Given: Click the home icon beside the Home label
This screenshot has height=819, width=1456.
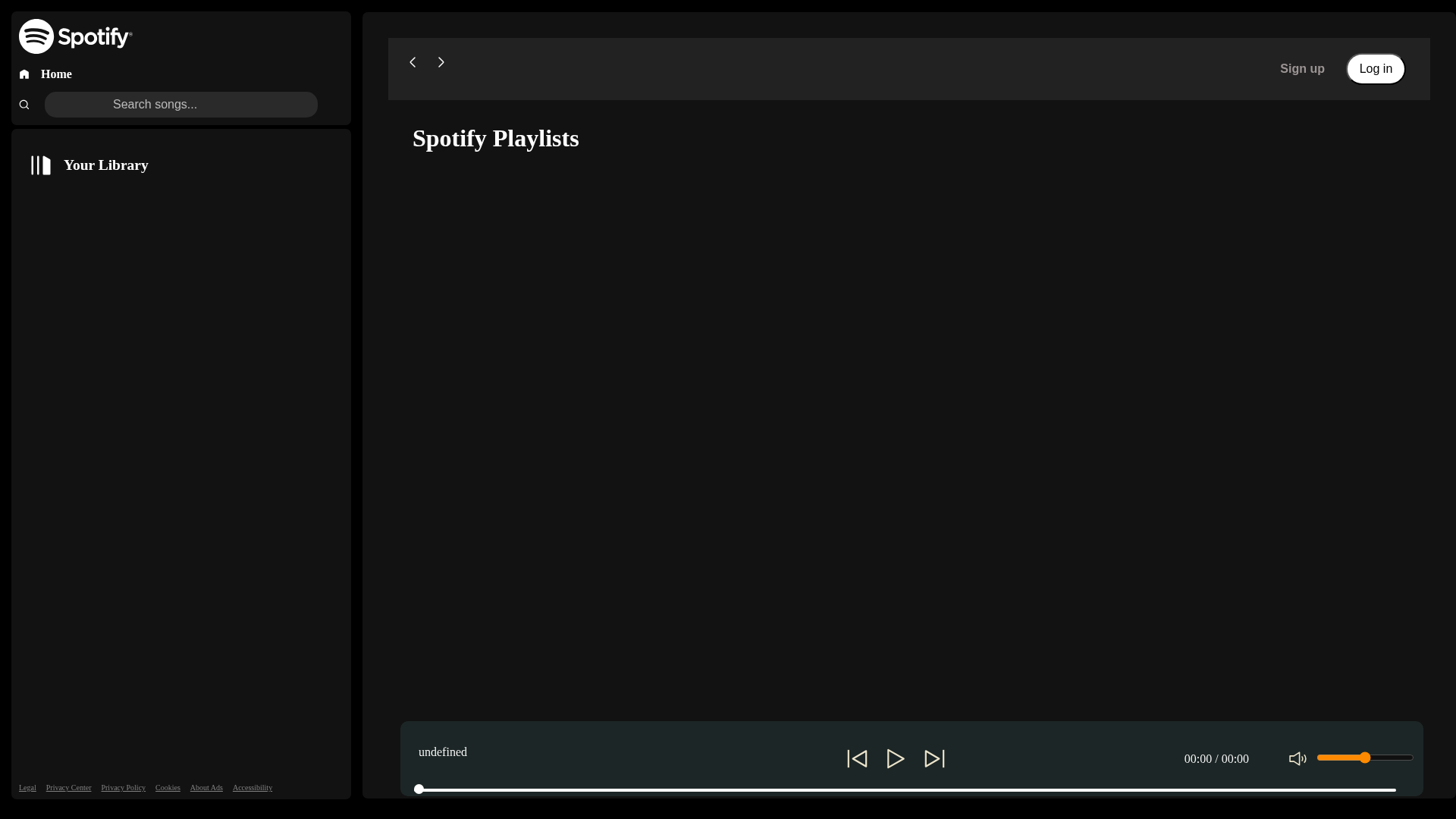Looking at the screenshot, I should (x=24, y=74).
